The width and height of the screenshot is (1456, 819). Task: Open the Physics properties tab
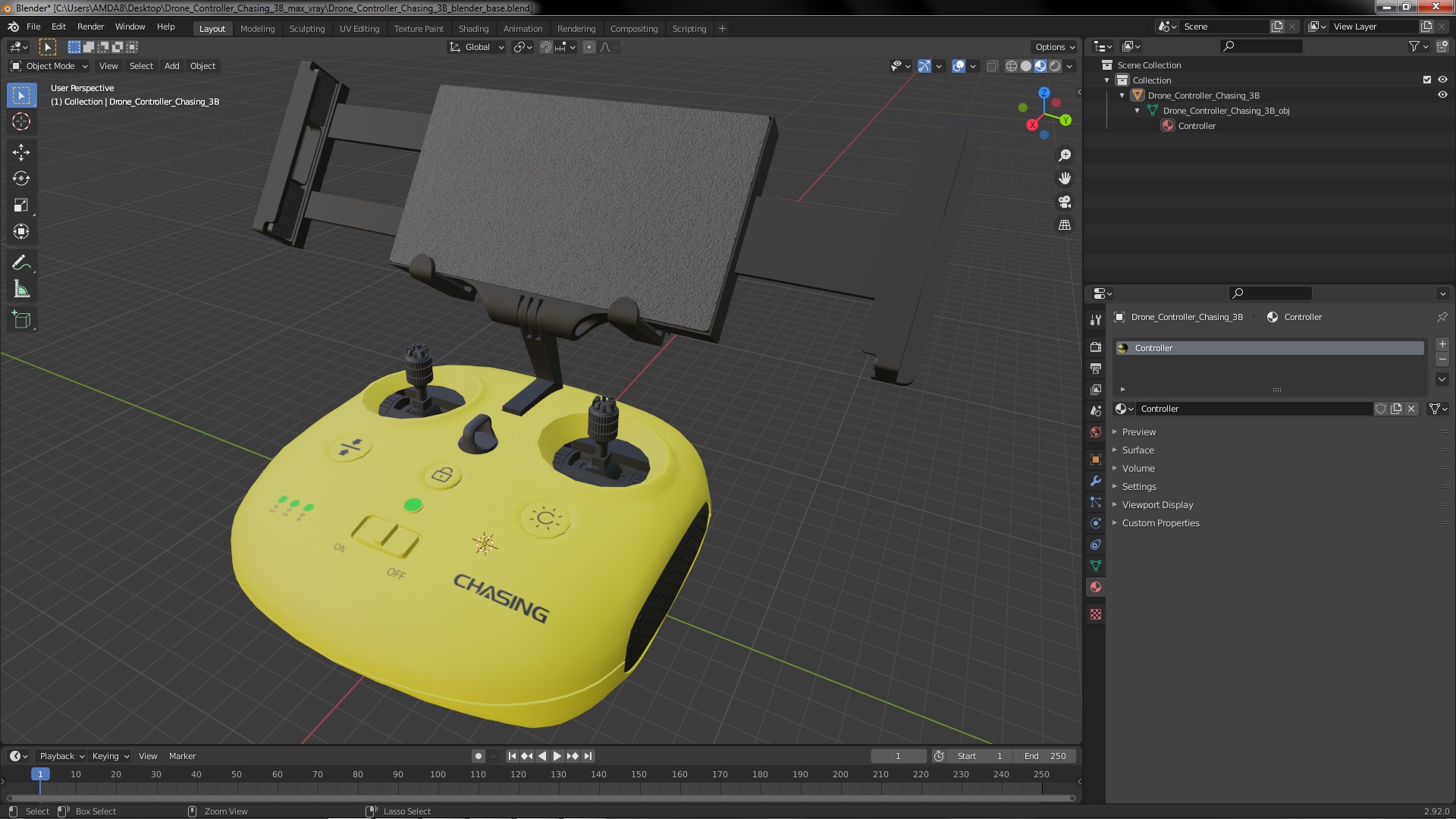[x=1095, y=523]
